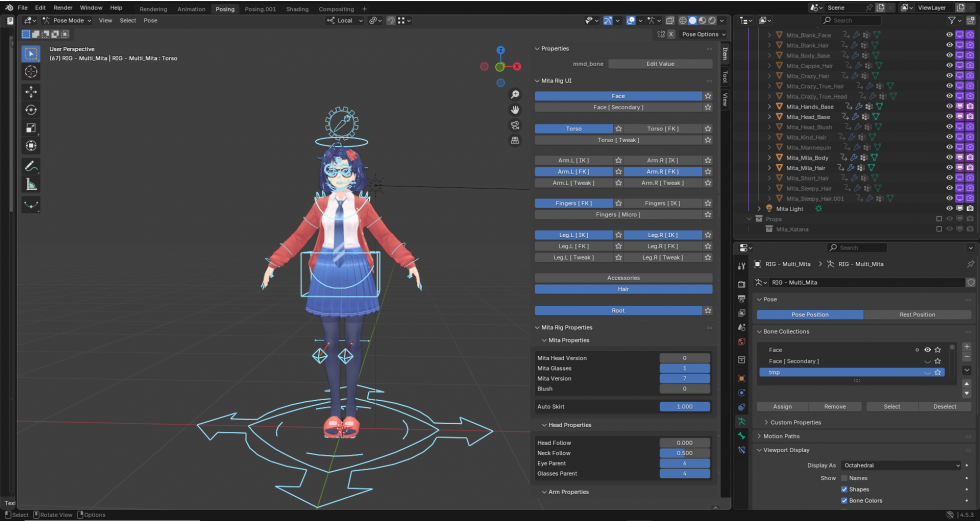Adjust the Neck Follow slider
The width and height of the screenshot is (980, 521).
[x=684, y=453]
